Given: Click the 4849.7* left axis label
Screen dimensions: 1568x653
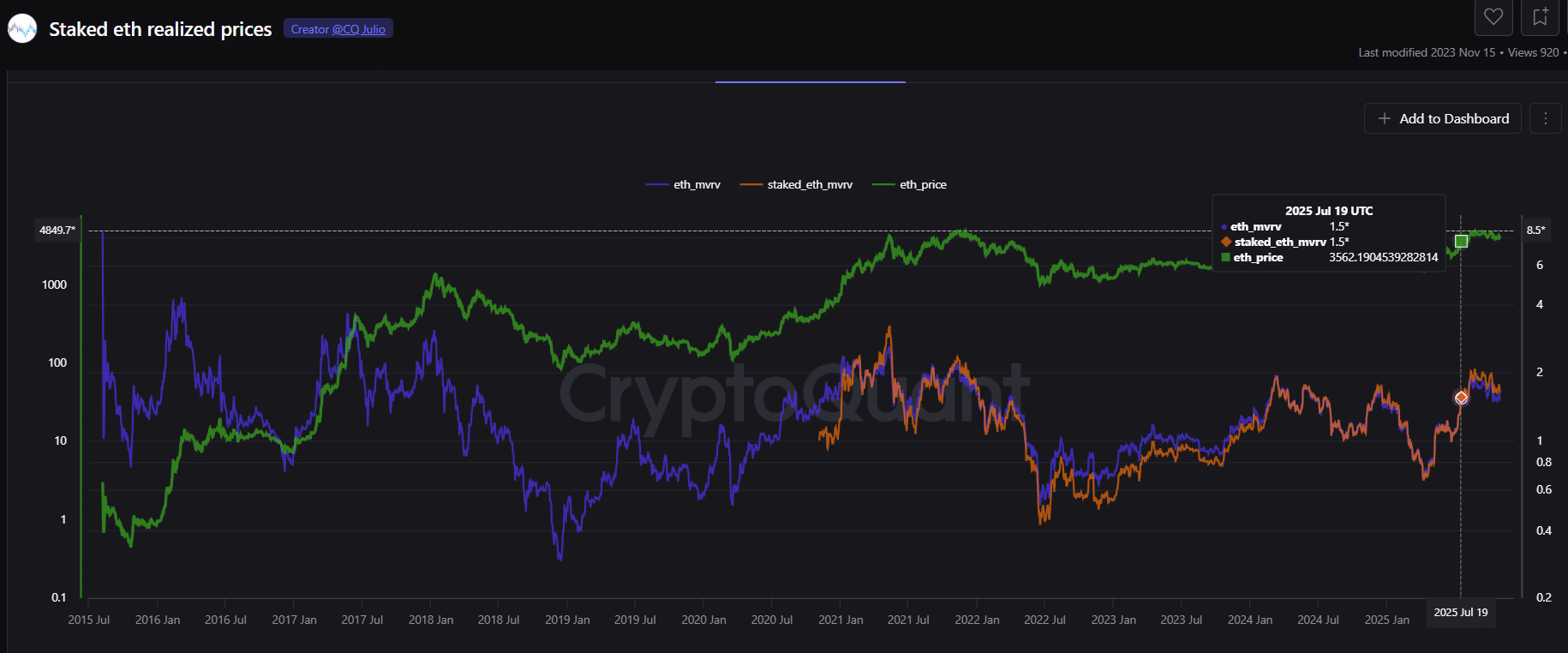Looking at the screenshot, I should (x=57, y=230).
